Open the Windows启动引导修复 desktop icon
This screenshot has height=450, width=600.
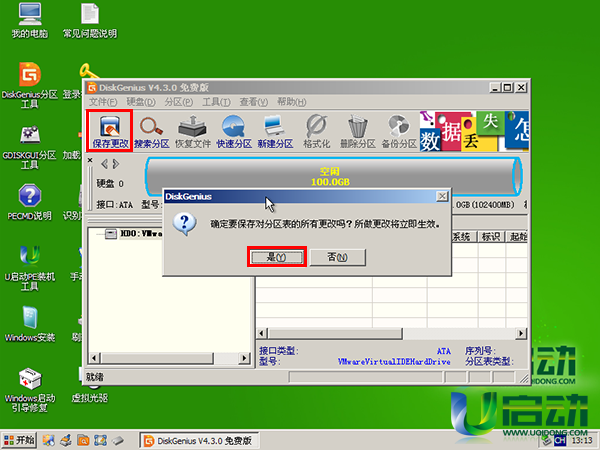[30, 390]
